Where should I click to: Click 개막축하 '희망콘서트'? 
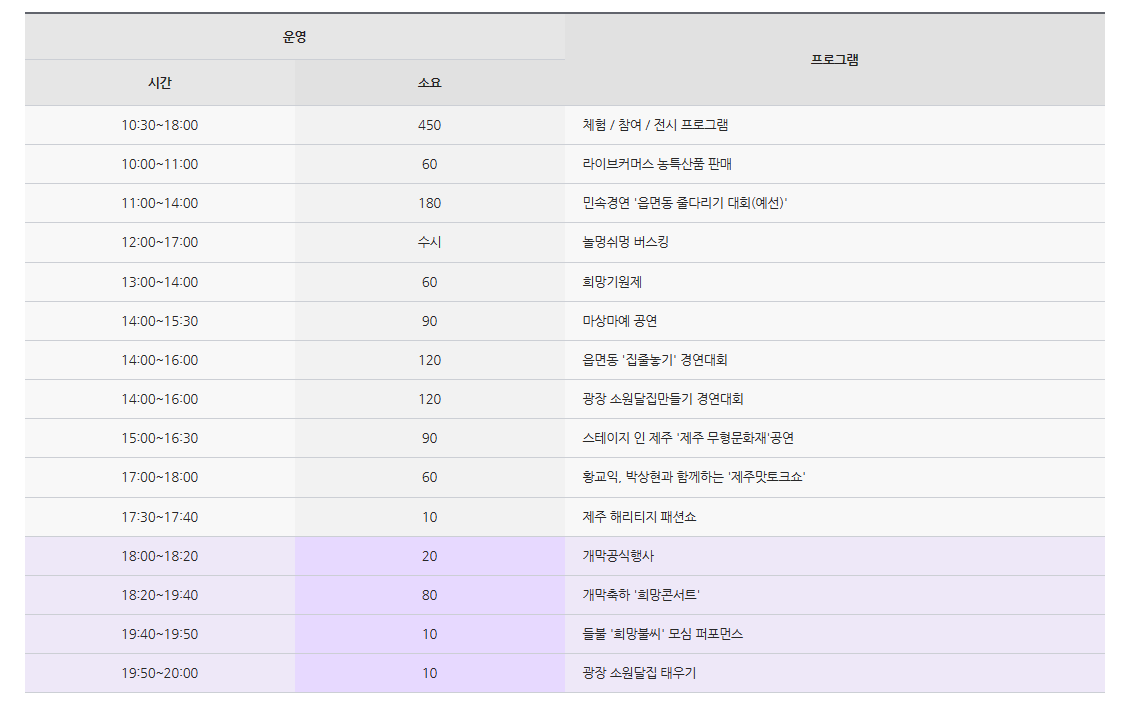641,595
